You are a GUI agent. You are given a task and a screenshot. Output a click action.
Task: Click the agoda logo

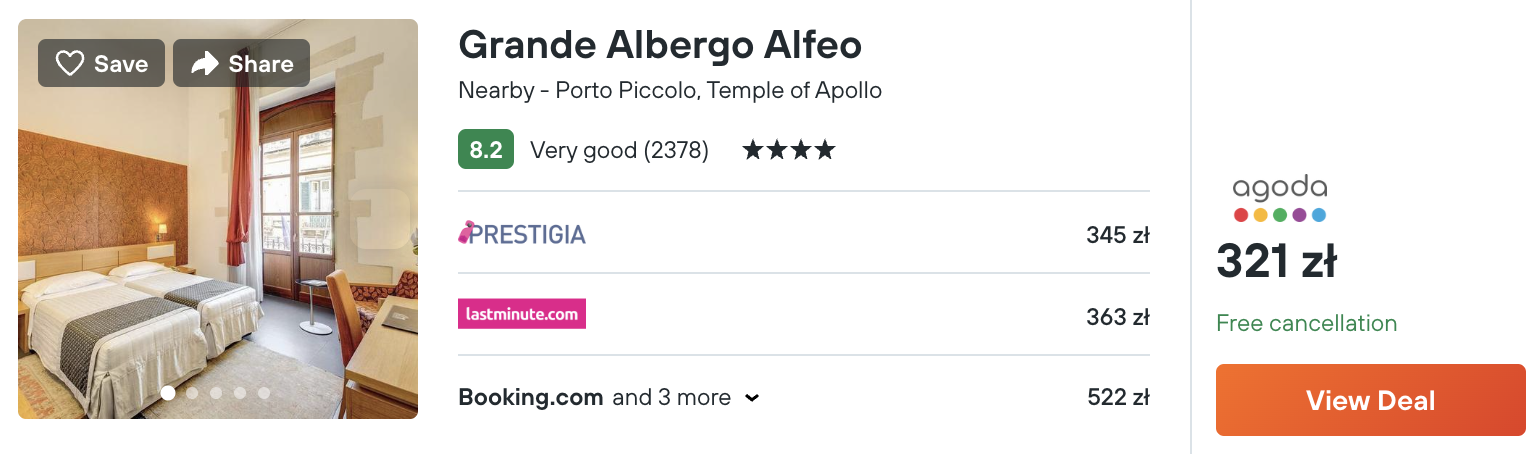point(1280,199)
